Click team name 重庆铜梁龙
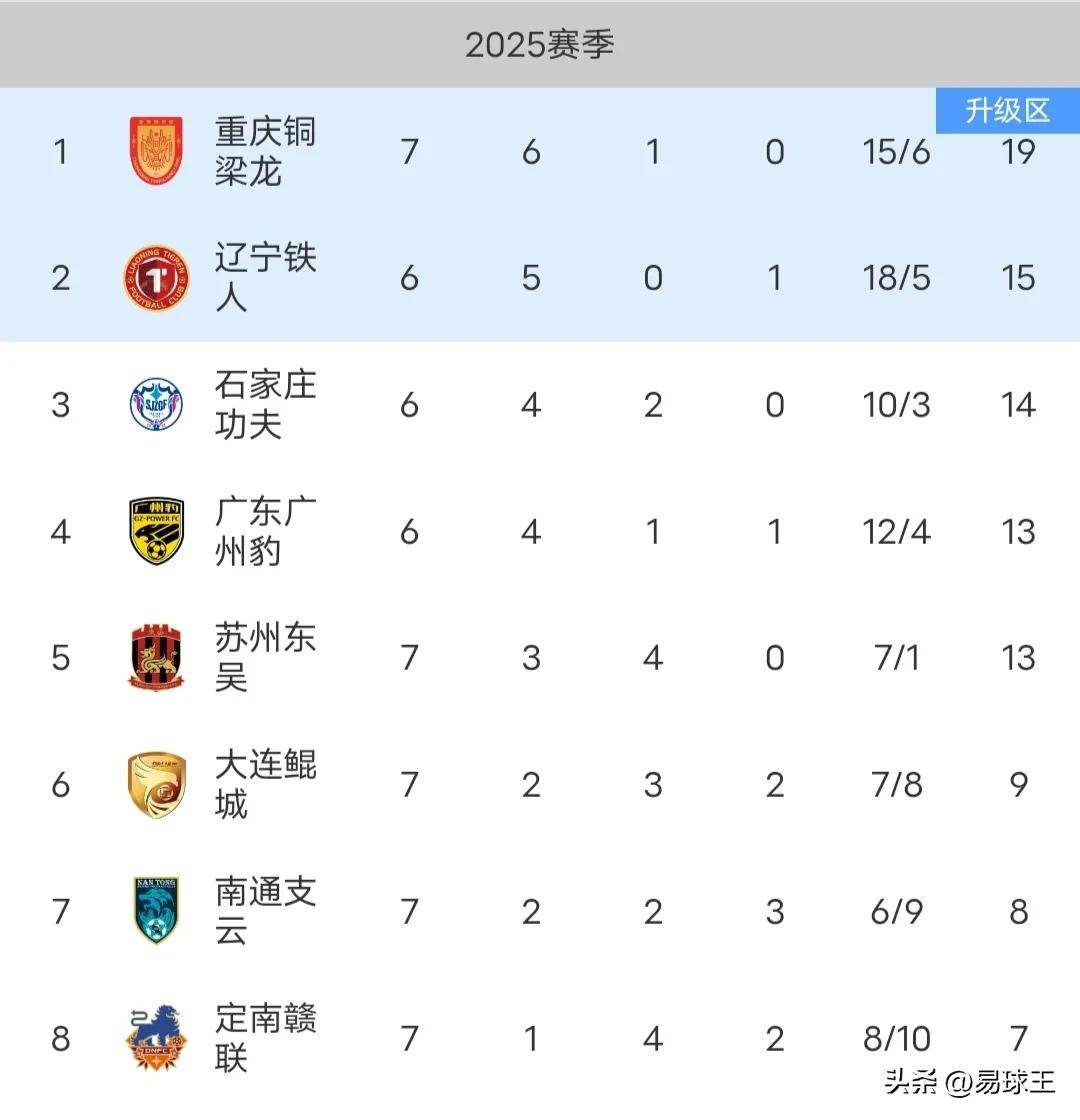The height and width of the screenshot is (1120, 1080). [x=265, y=151]
